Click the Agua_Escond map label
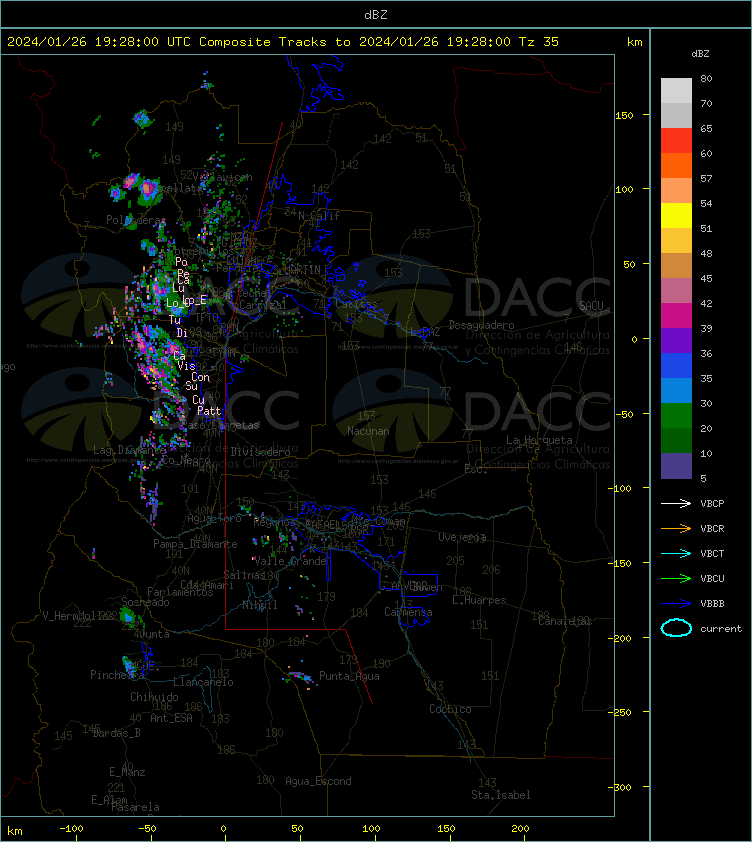Viewport: 752px width, 842px height. coord(319,781)
